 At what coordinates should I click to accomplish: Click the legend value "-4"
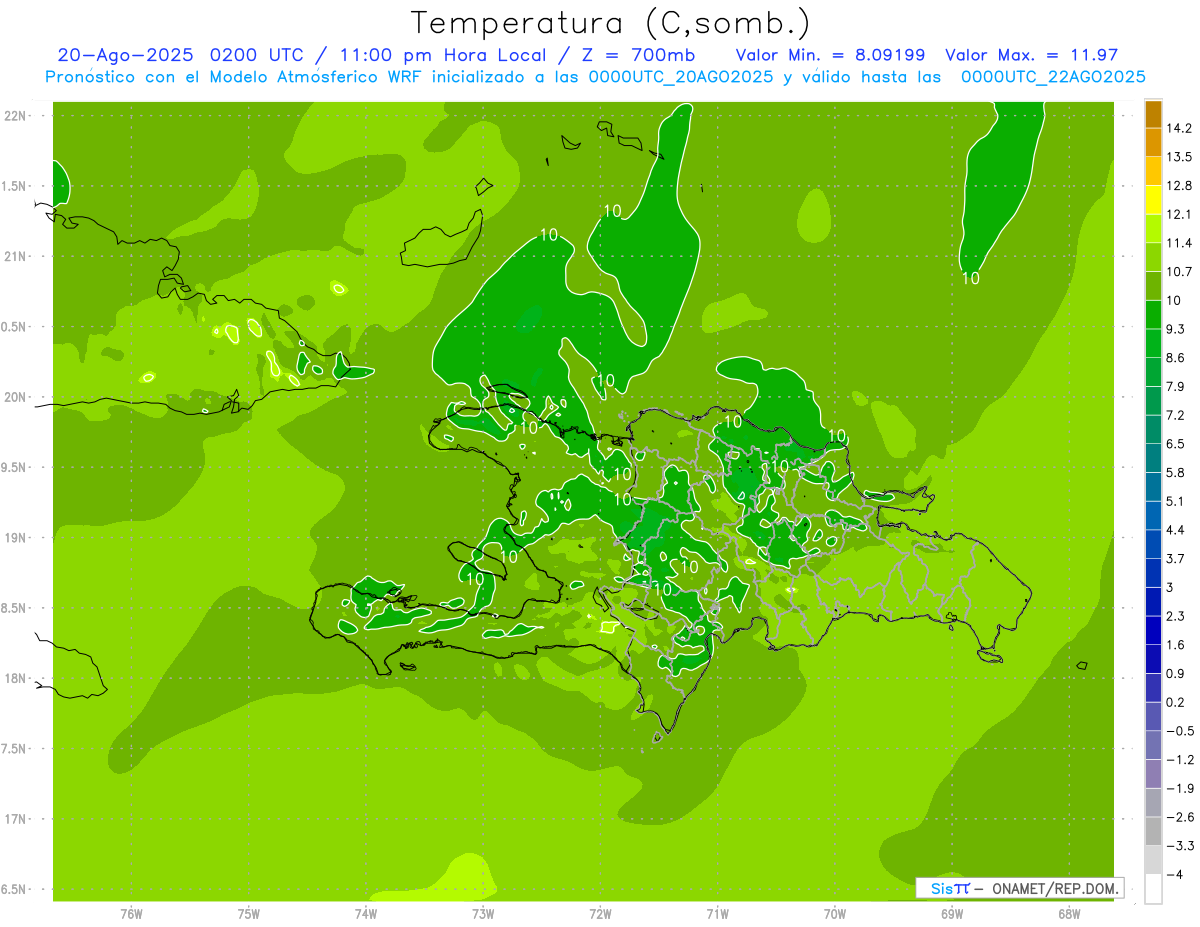tap(1175, 874)
